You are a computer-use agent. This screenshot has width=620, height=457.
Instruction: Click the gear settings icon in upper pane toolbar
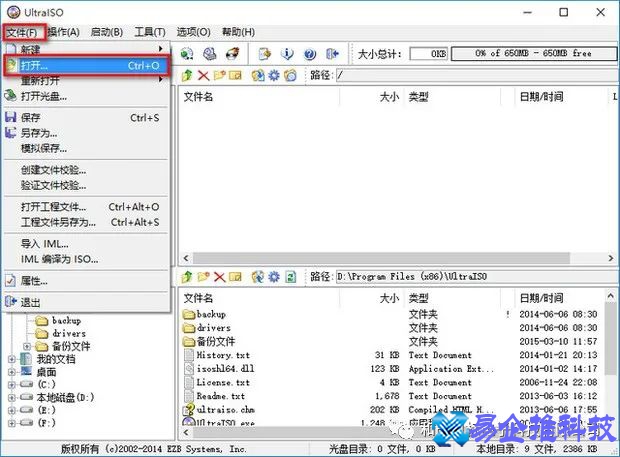point(276,75)
